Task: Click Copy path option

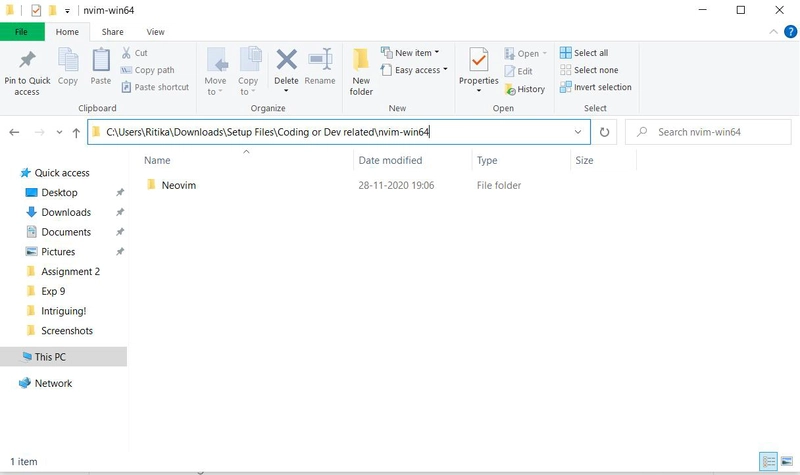Action: click(x=148, y=70)
